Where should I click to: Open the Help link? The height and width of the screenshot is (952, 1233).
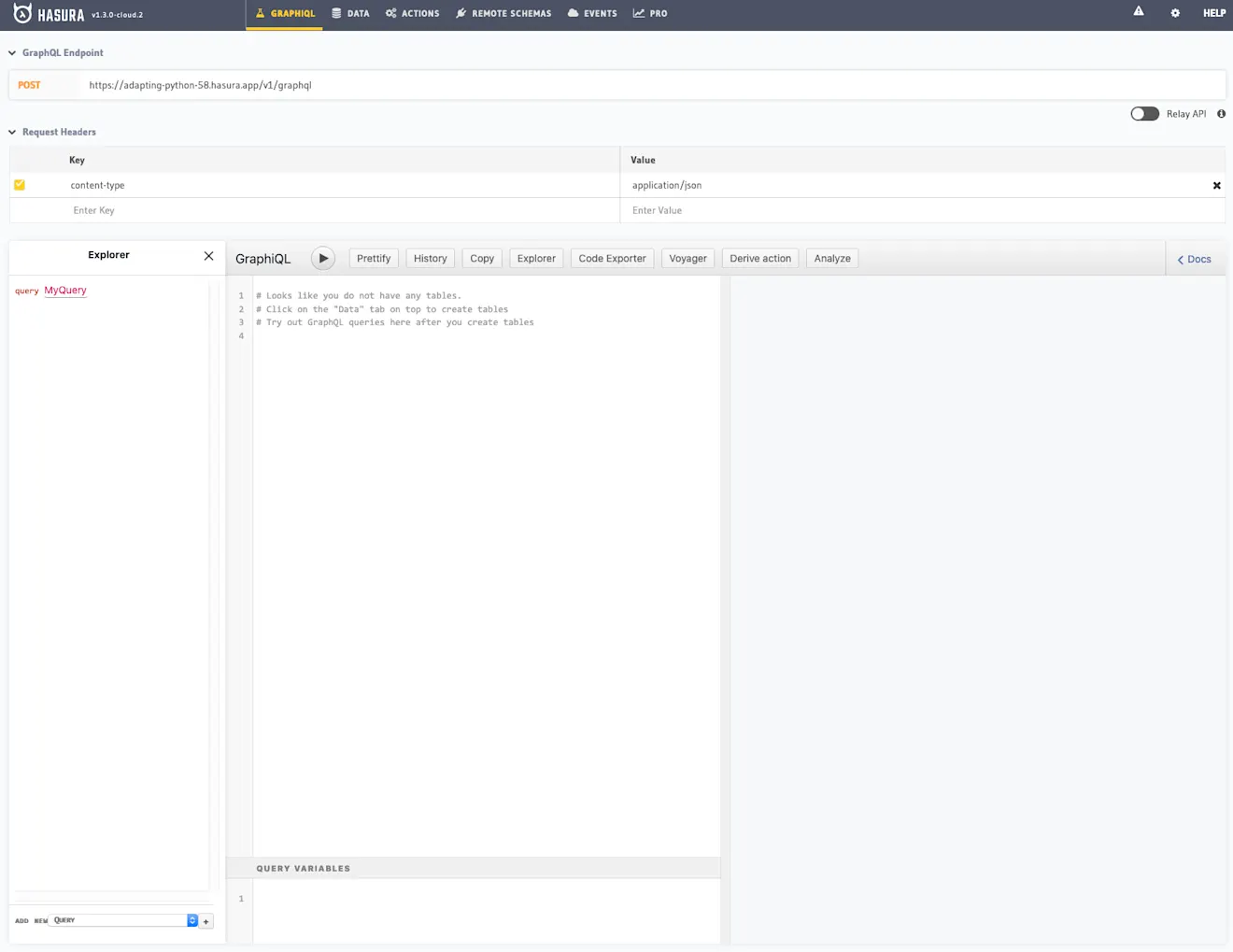1214,13
